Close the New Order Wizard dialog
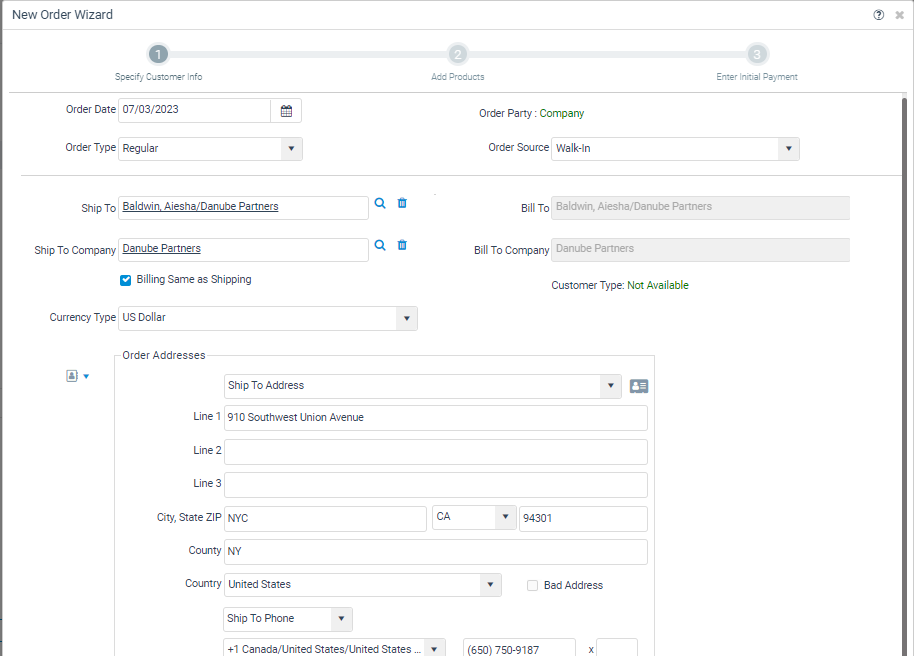 899,15
